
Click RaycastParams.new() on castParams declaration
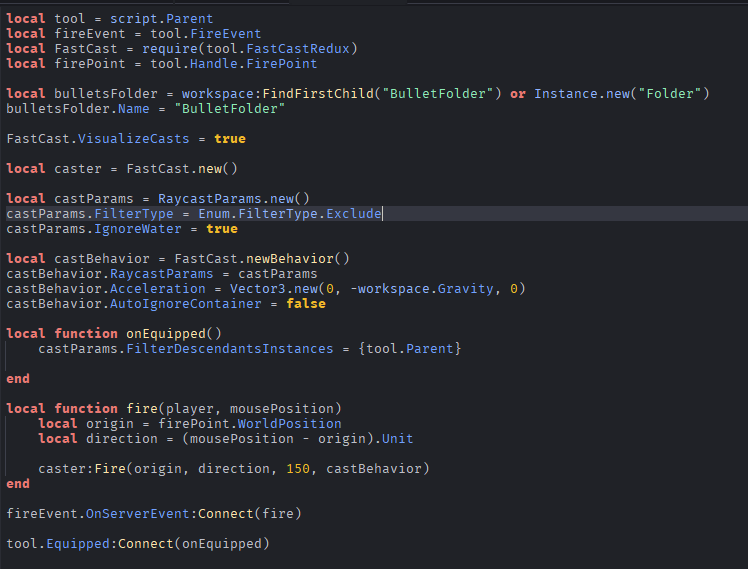pyautogui.click(x=234, y=199)
